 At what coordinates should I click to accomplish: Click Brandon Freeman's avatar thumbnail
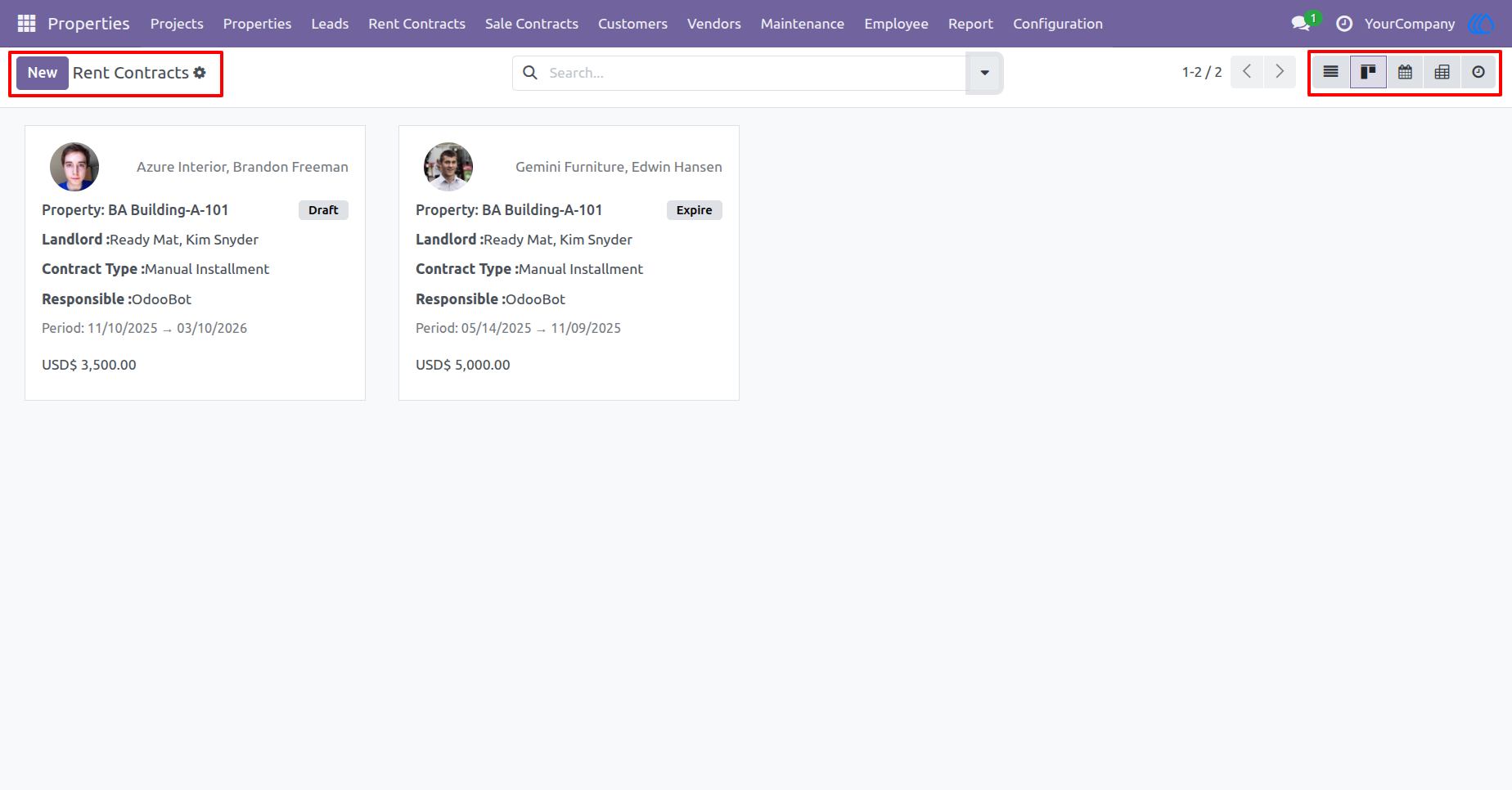pos(74,167)
